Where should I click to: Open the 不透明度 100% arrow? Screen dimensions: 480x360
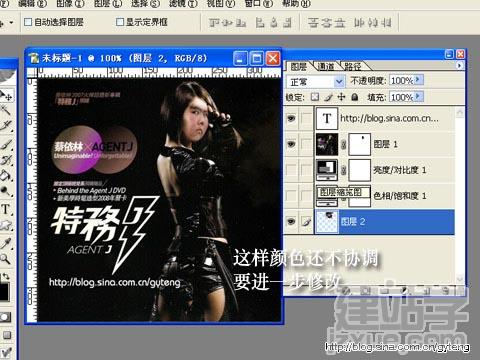[419, 80]
